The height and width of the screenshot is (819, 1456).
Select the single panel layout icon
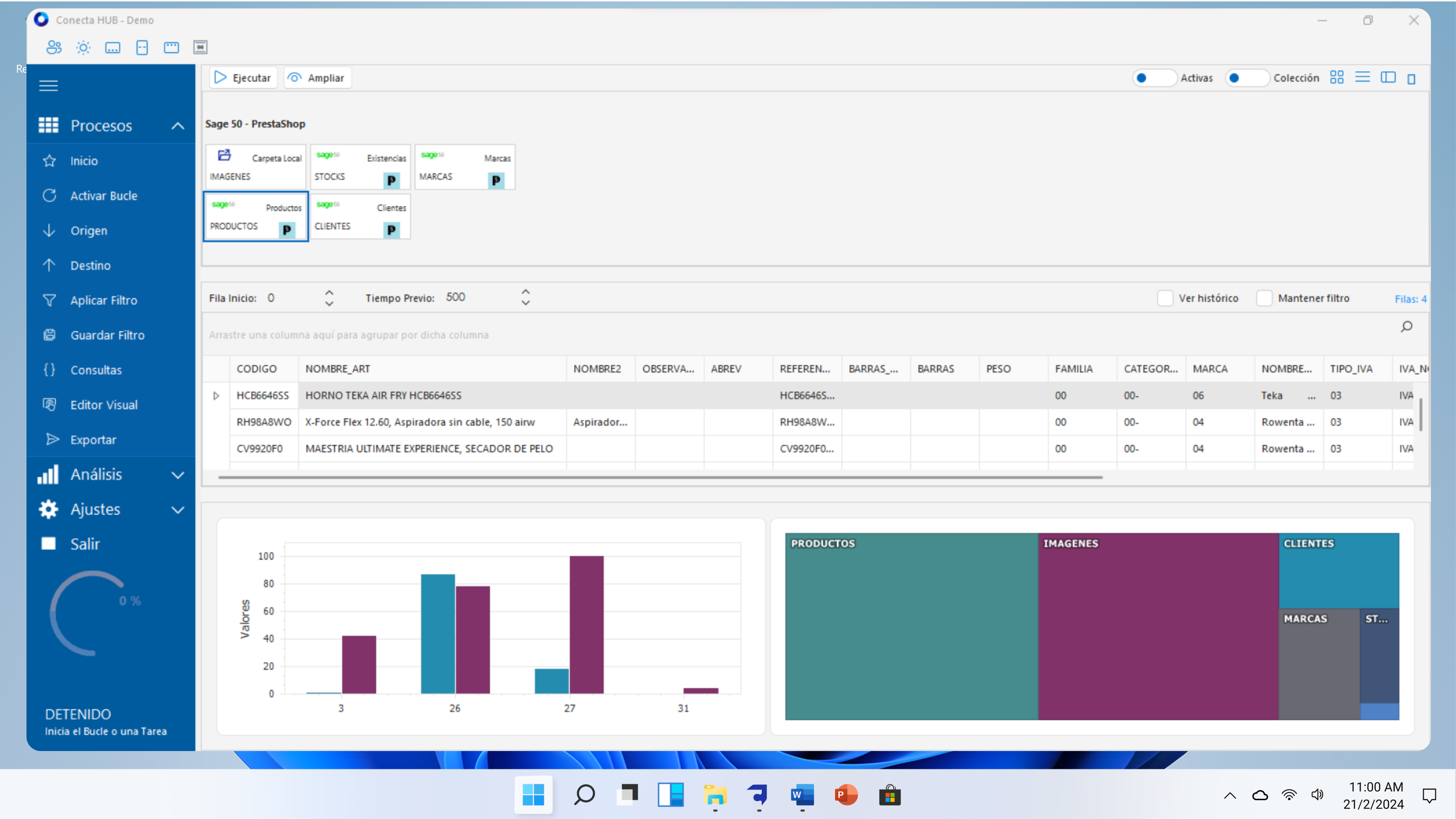coord(1411,79)
